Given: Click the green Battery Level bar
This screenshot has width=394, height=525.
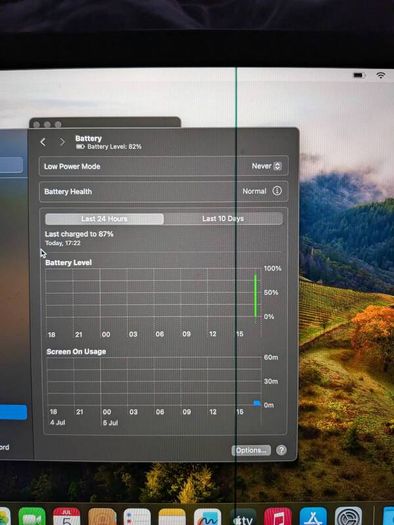Looking at the screenshot, I should [x=255, y=295].
